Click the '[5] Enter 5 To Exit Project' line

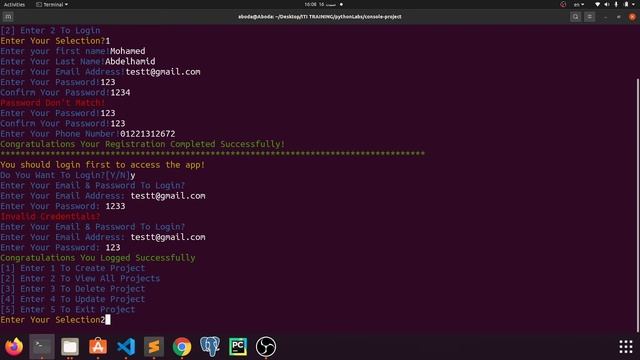pyautogui.click(x=68, y=309)
